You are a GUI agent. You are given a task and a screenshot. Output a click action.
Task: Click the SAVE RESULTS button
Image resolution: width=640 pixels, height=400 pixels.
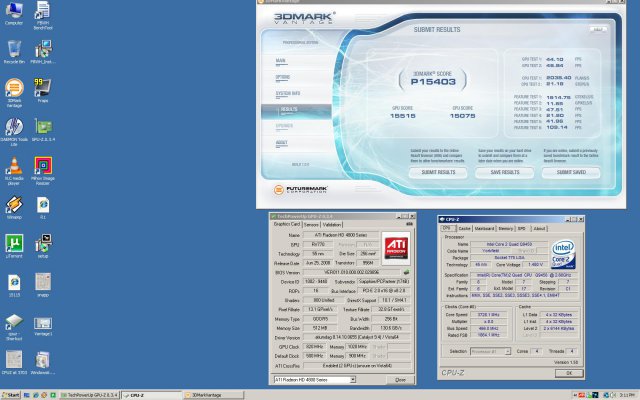click(504, 173)
